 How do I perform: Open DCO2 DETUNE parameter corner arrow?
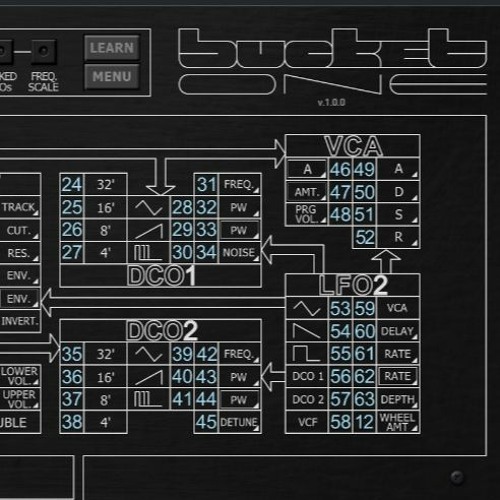click(256, 429)
